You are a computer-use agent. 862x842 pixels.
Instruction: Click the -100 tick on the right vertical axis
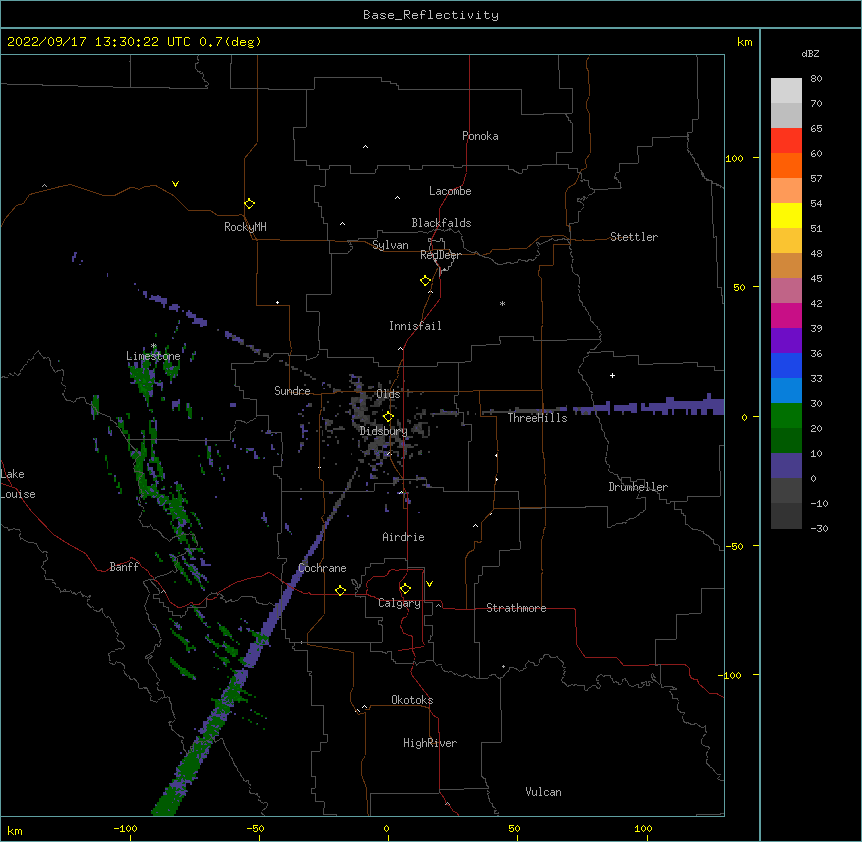tap(731, 675)
